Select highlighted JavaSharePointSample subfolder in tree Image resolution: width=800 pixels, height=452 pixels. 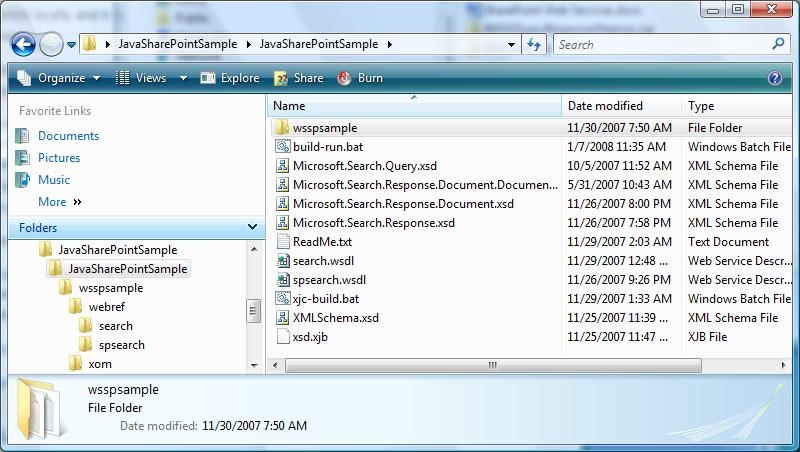[128, 268]
